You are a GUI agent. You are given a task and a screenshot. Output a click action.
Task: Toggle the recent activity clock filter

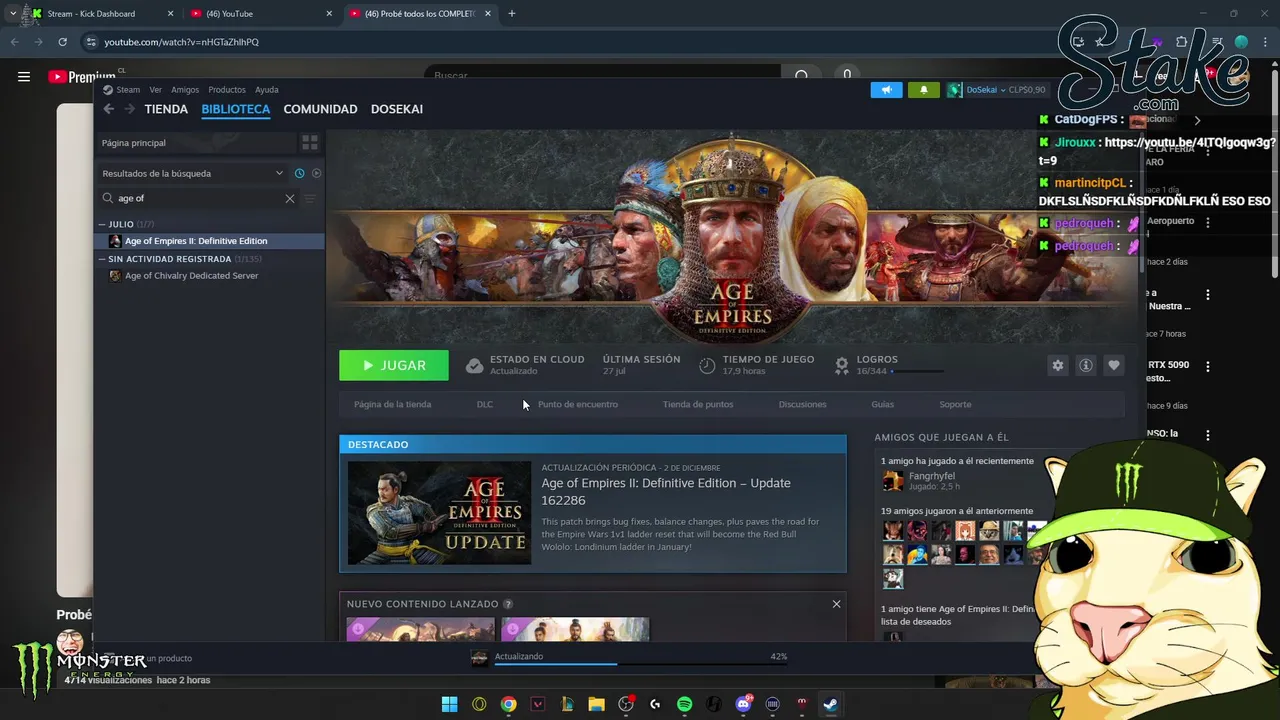point(299,173)
